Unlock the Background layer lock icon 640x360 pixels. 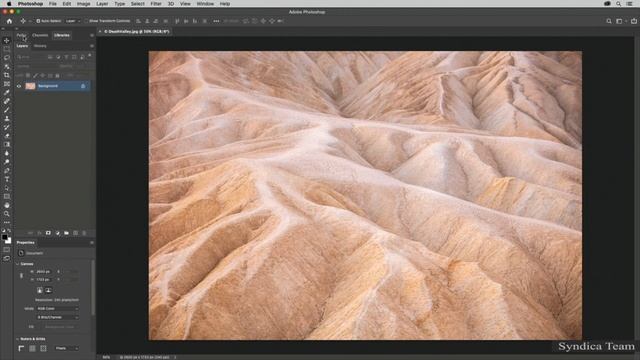(x=83, y=86)
